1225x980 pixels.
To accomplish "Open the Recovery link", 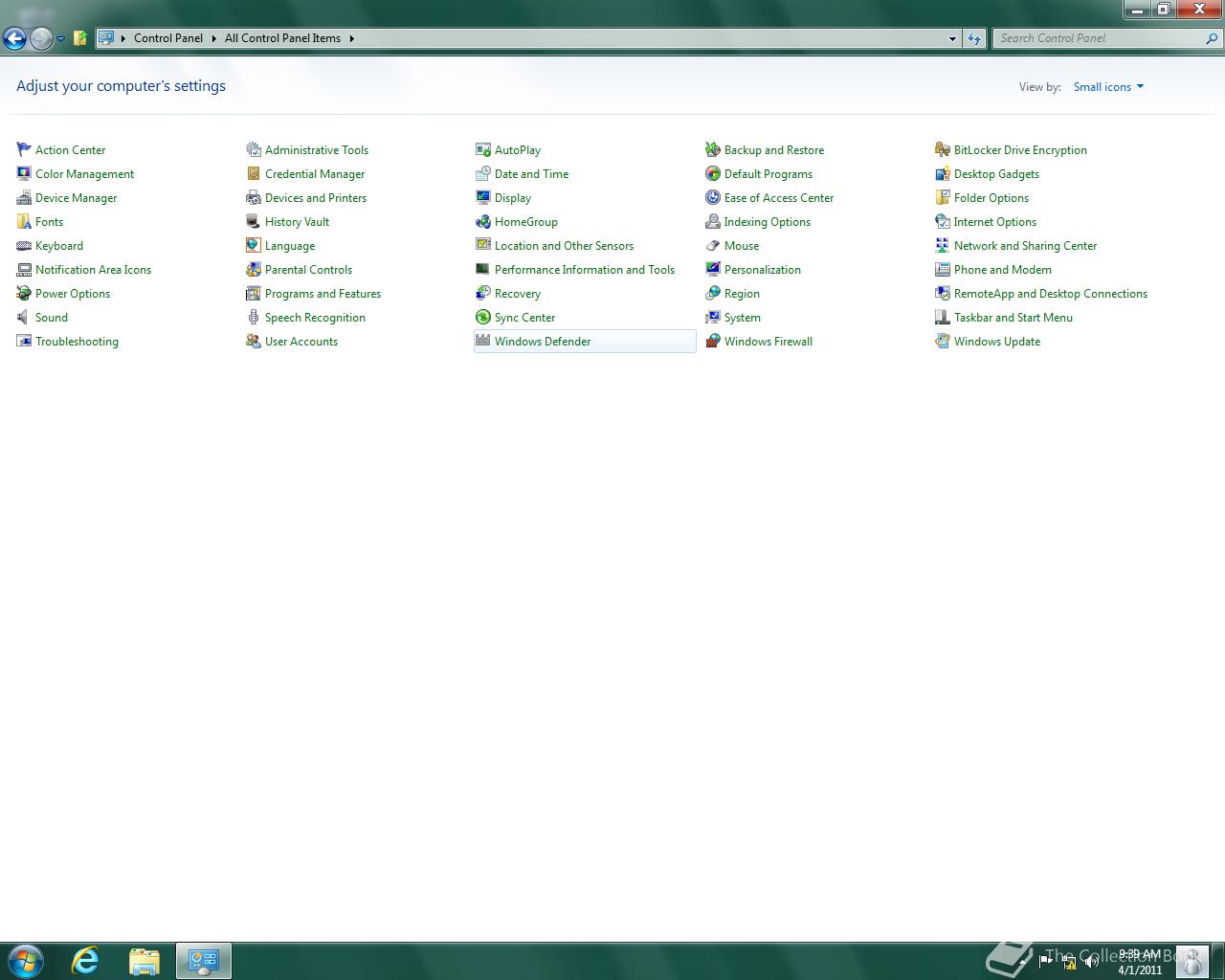I will click(x=518, y=294).
